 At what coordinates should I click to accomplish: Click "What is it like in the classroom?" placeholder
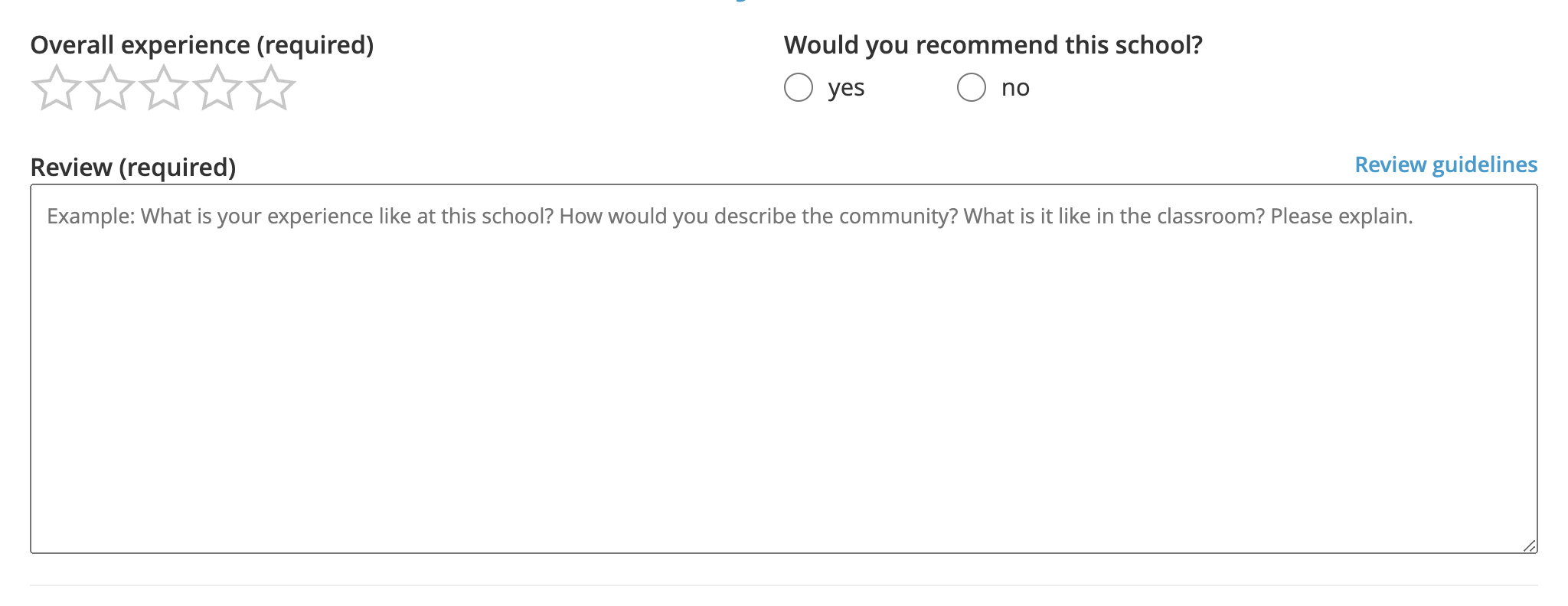pyautogui.click(x=1114, y=217)
